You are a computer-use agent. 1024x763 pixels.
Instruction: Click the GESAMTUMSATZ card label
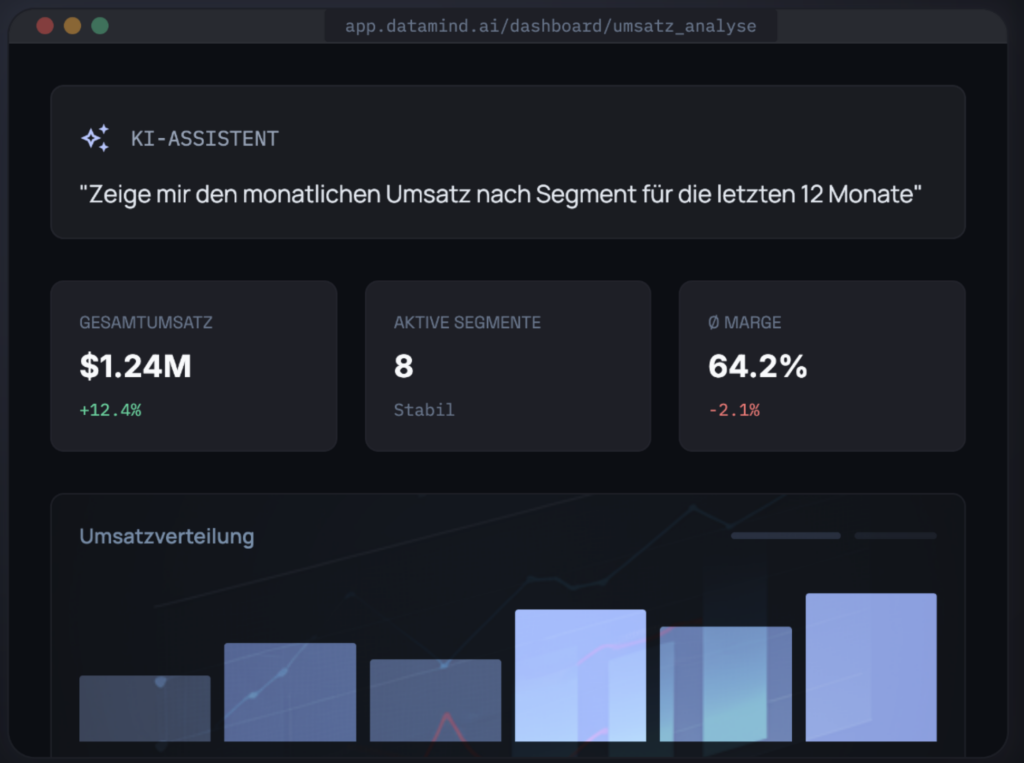click(x=146, y=322)
